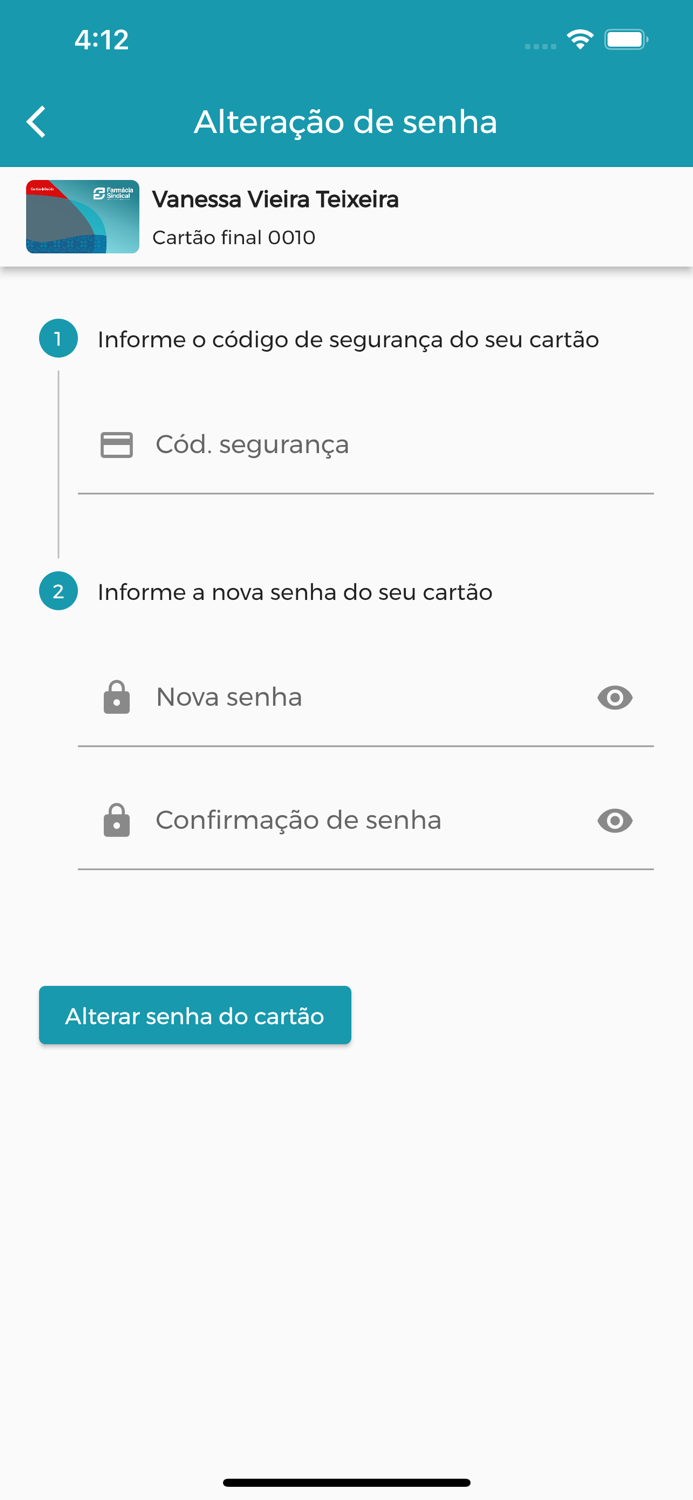The height and width of the screenshot is (1500, 693).
Task: Reveal the Confirmação de senha password
Action: [614, 821]
